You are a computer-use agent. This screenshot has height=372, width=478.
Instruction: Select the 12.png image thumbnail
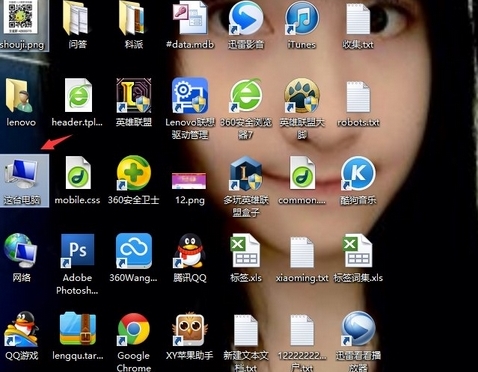(189, 181)
